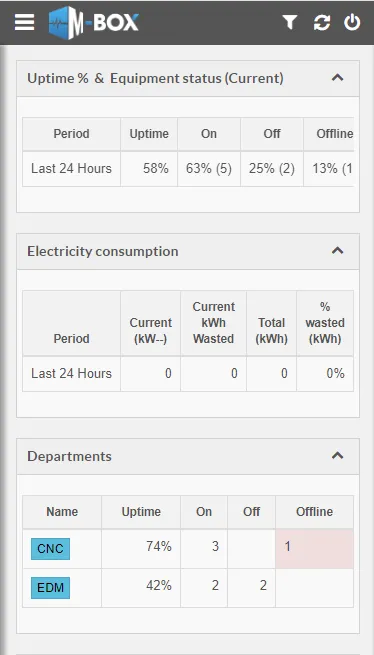Click the Current kWh Wasted column header
Viewport: 374px width, 655px height.
[x=214, y=323]
